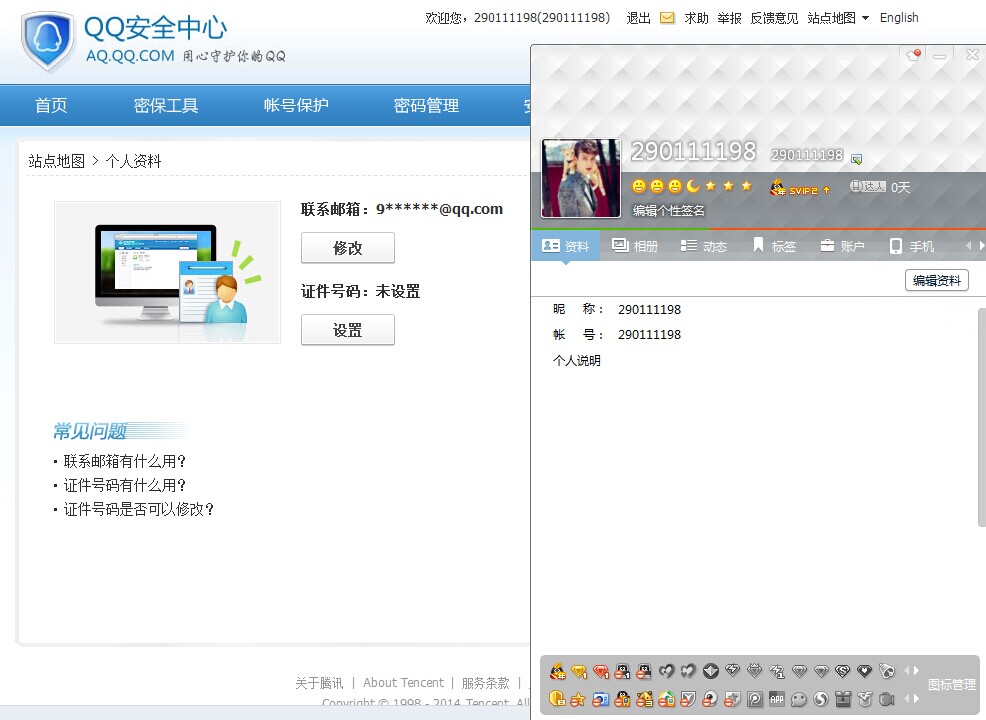
Task: Click the megaphone icon in the icon strip
Action: [887, 672]
